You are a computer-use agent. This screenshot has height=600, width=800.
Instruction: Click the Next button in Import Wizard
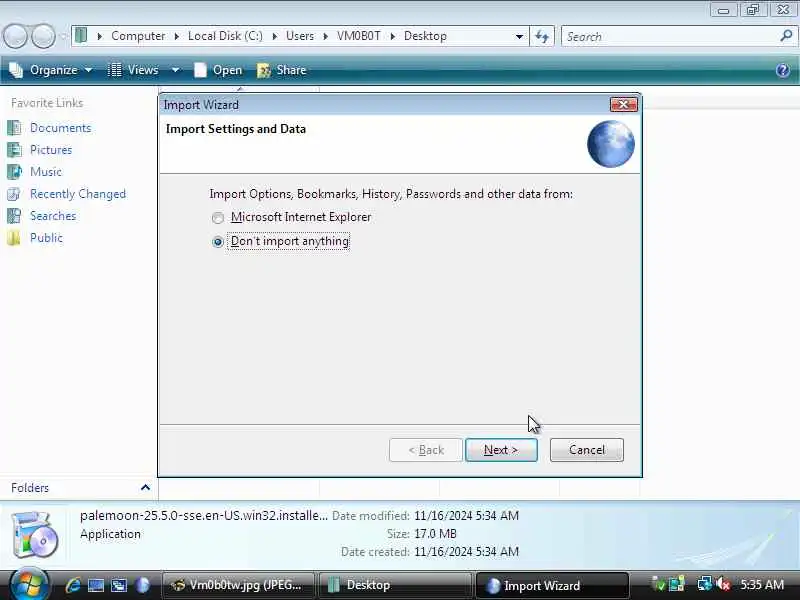[x=501, y=450]
